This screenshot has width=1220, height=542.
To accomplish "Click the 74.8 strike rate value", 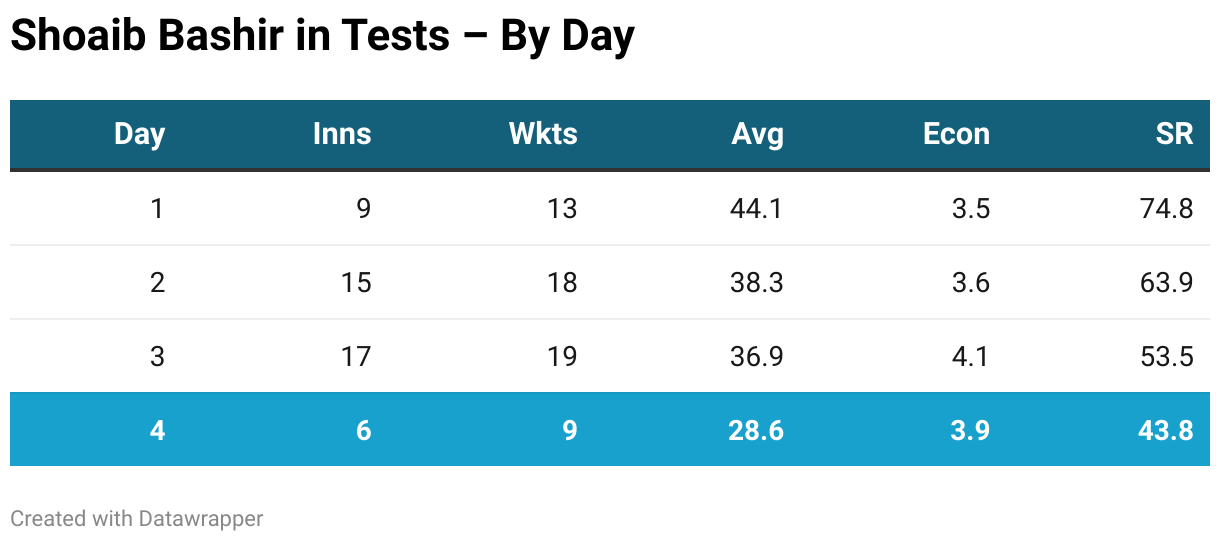I will point(1167,208).
